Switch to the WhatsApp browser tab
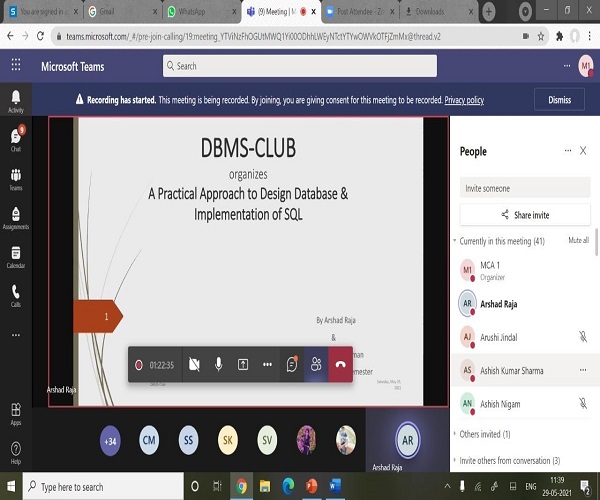Image resolution: width=600 pixels, height=500 pixels. coord(202,12)
